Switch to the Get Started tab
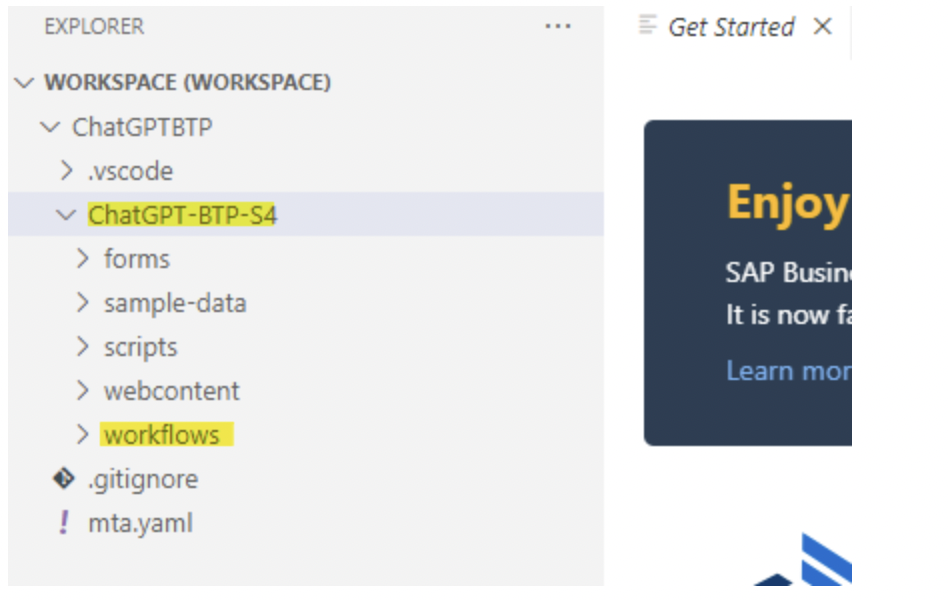Viewport: 948px width, 600px height. point(731,27)
